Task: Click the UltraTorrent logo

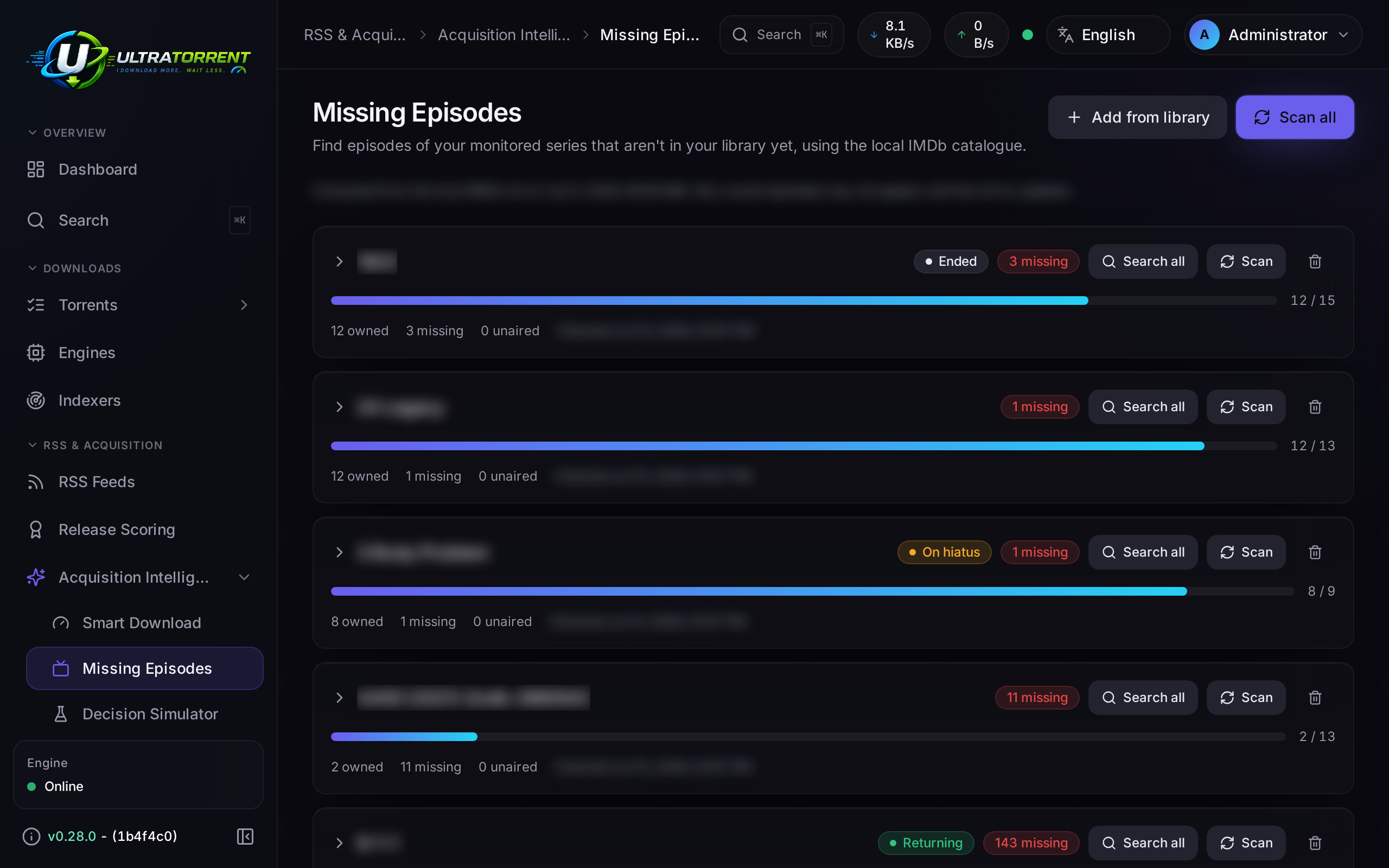Action: (138, 59)
